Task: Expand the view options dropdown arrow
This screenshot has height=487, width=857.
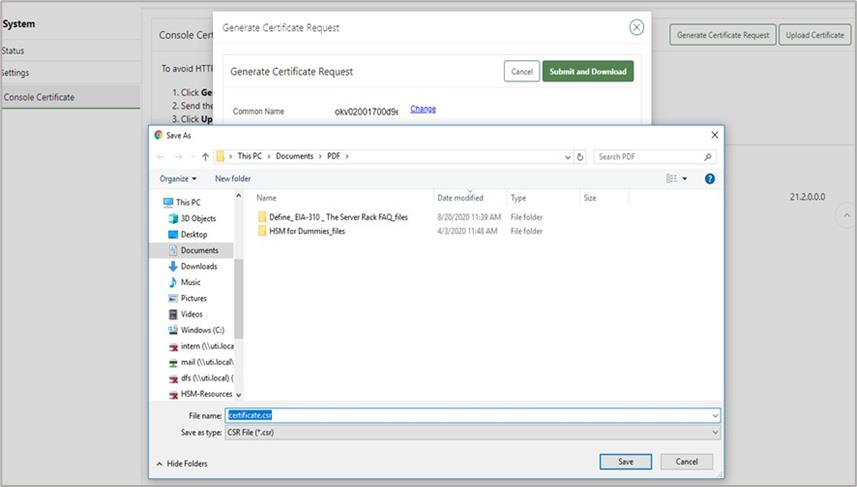Action: pyautogui.click(x=685, y=179)
